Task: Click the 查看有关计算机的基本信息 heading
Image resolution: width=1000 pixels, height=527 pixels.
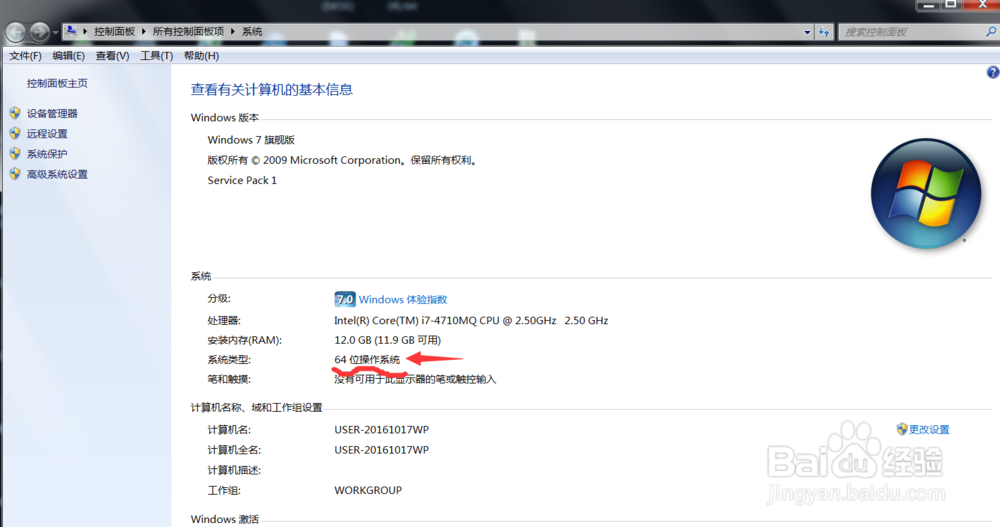Action: point(272,90)
